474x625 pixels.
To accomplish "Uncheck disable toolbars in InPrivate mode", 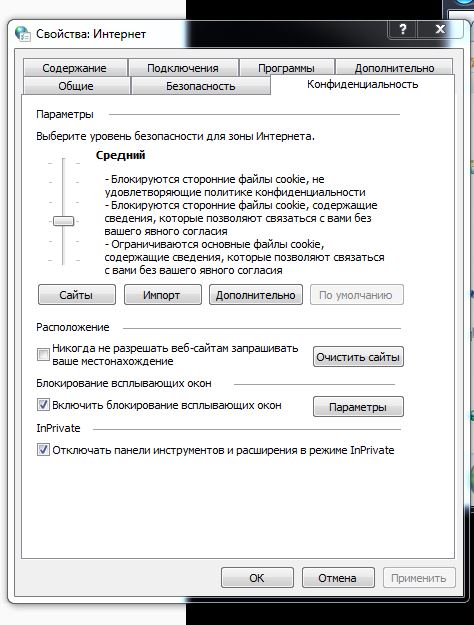I will [43, 450].
